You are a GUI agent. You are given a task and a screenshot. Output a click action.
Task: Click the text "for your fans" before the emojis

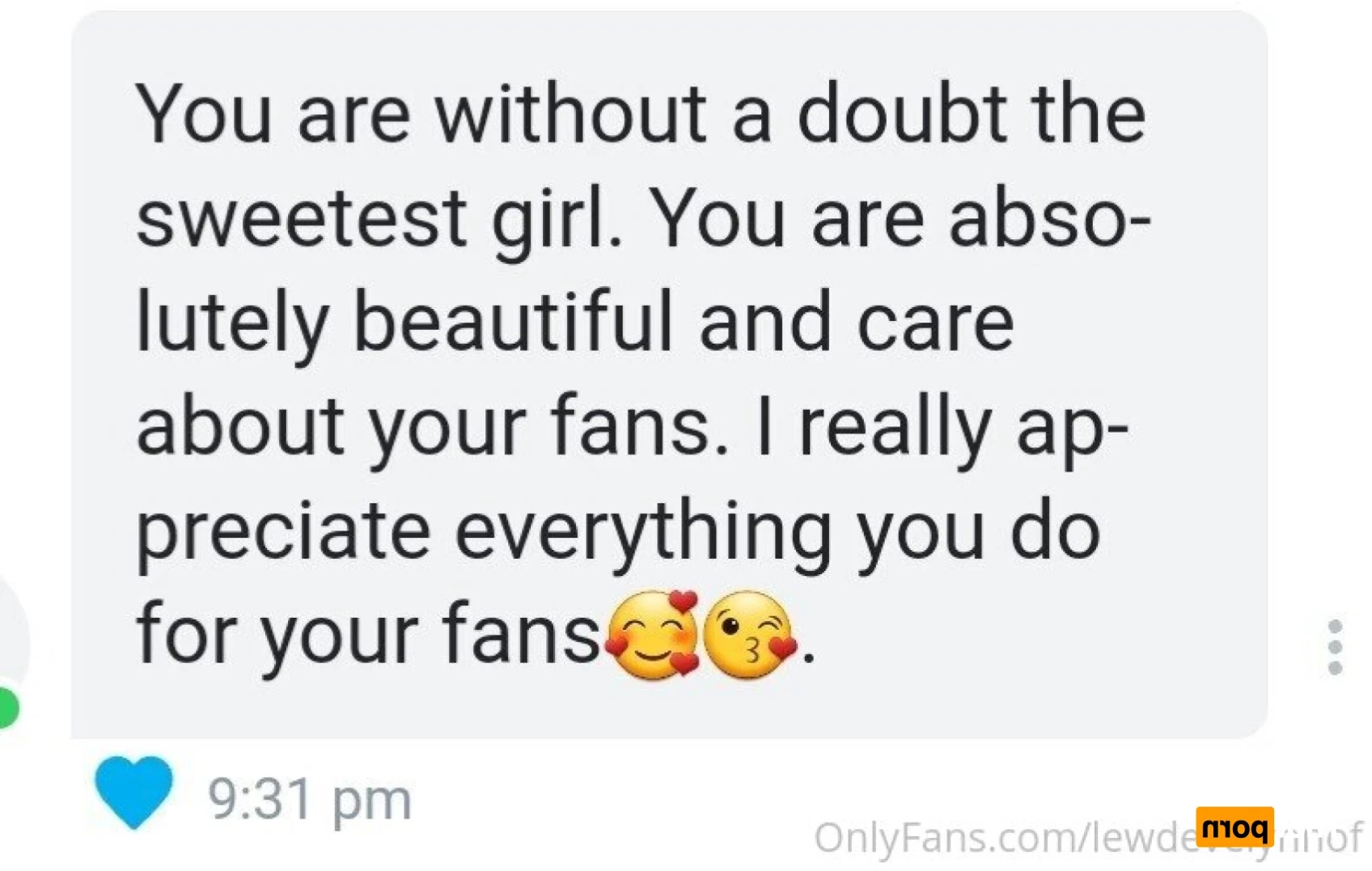(x=368, y=635)
